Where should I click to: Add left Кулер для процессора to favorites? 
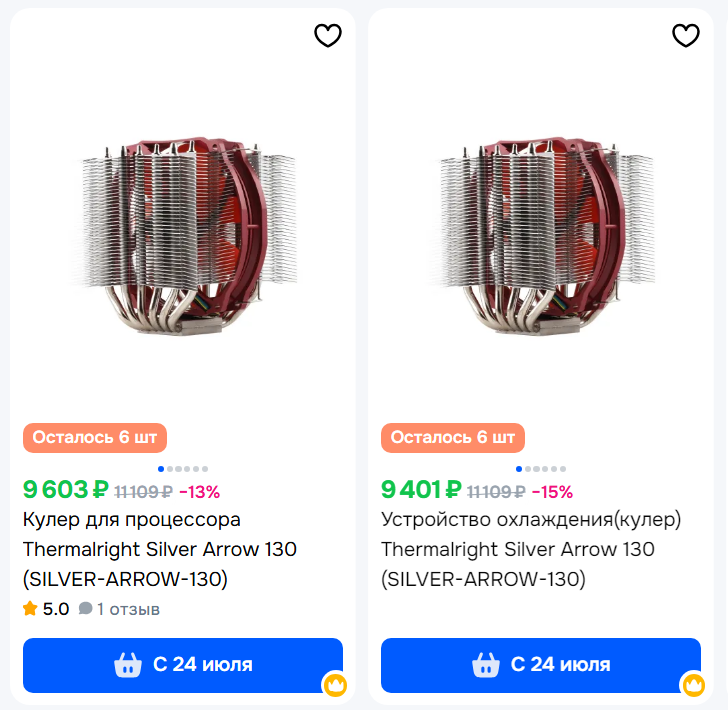point(328,36)
